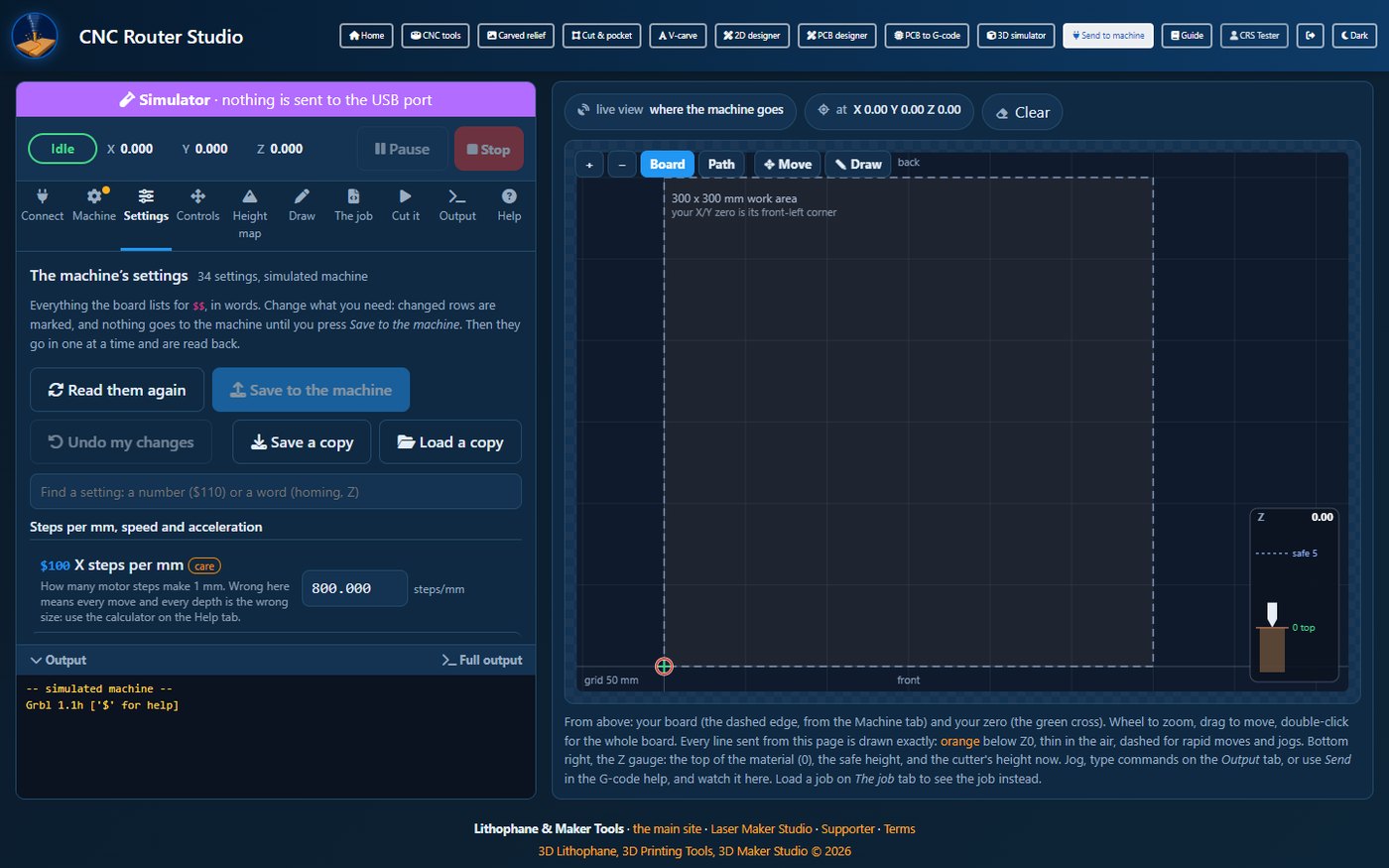Viewport: 1389px width, 868px height.
Task: Switch the live view to Path mode
Action: [721, 165]
